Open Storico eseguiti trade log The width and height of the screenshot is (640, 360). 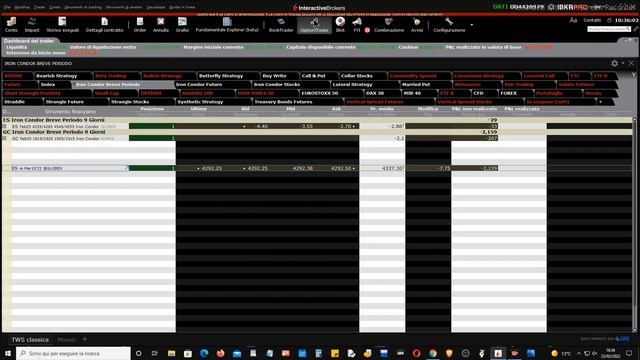pyautogui.click(x=62, y=24)
